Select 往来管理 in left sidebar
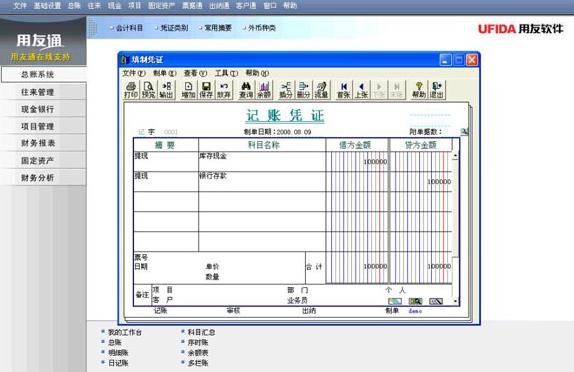 click(44, 92)
